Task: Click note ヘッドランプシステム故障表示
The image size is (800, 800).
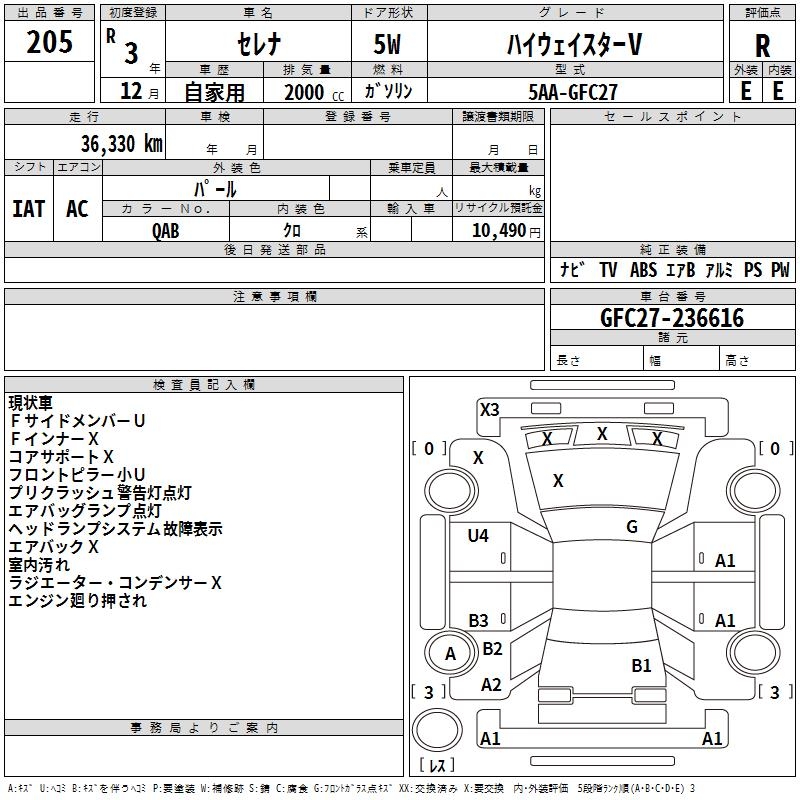Action: 115,529
